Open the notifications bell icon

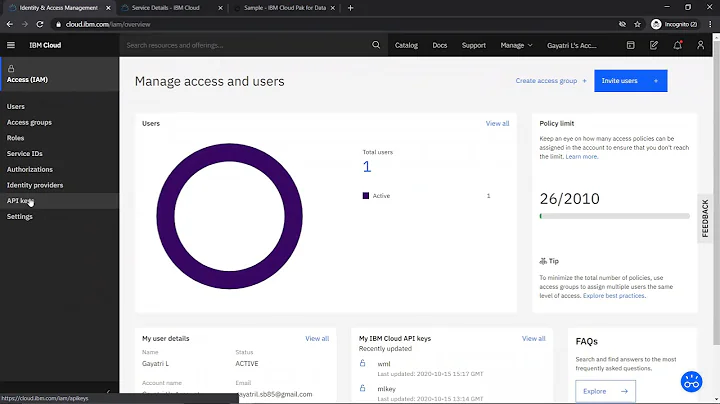tap(677, 45)
